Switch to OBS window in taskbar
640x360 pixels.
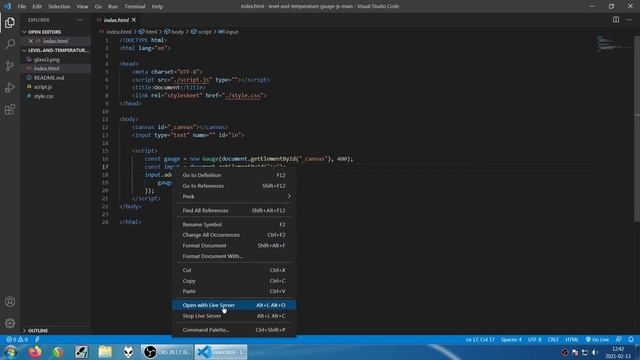167,351
